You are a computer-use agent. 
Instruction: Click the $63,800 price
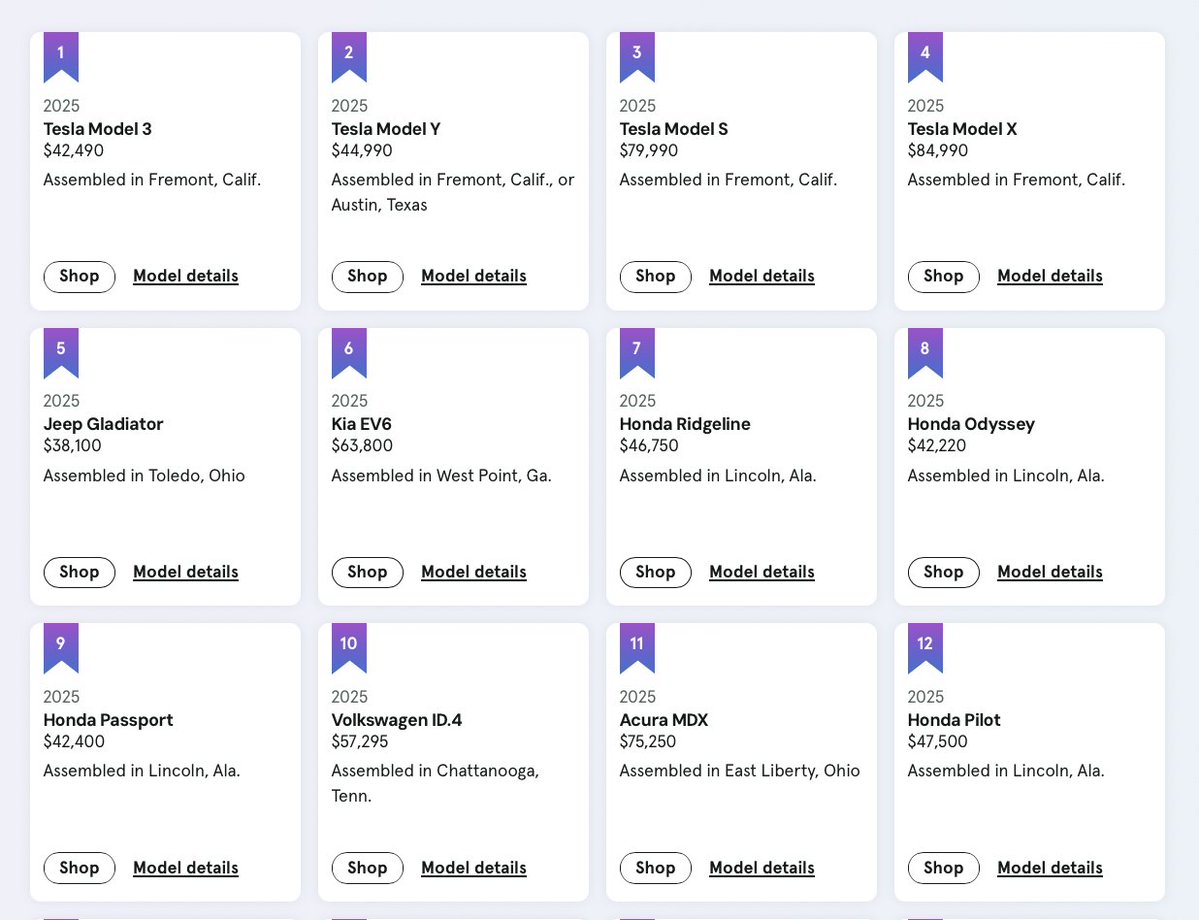(x=362, y=446)
